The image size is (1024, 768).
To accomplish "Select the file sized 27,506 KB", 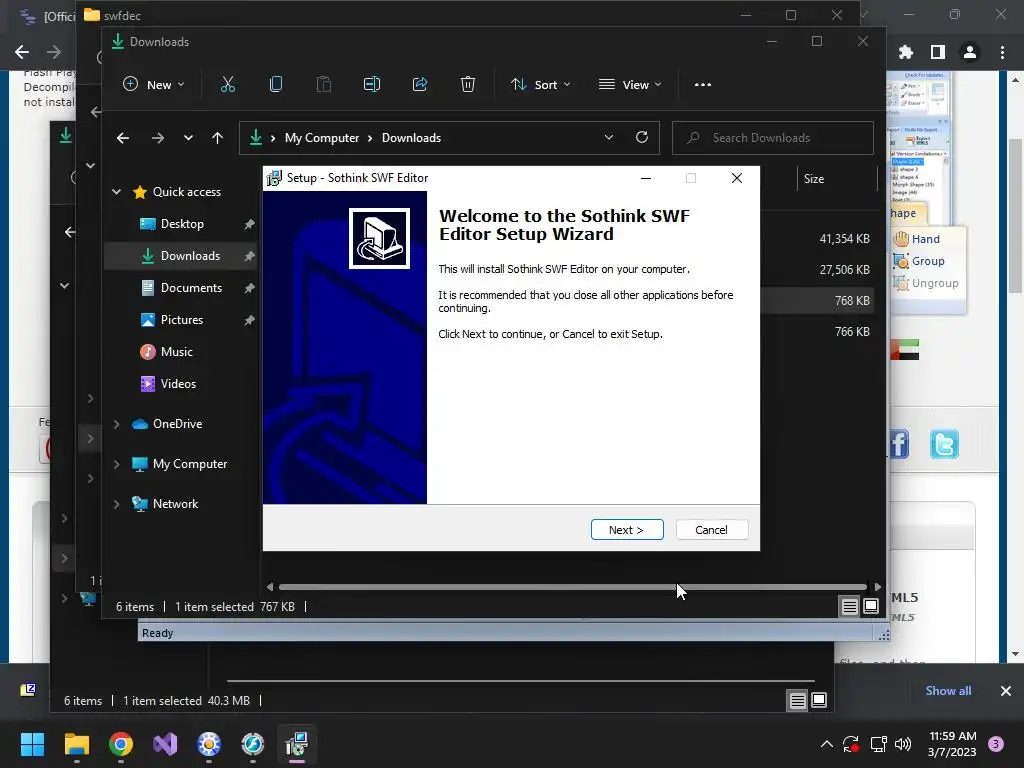I will pyautogui.click(x=844, y=270).
